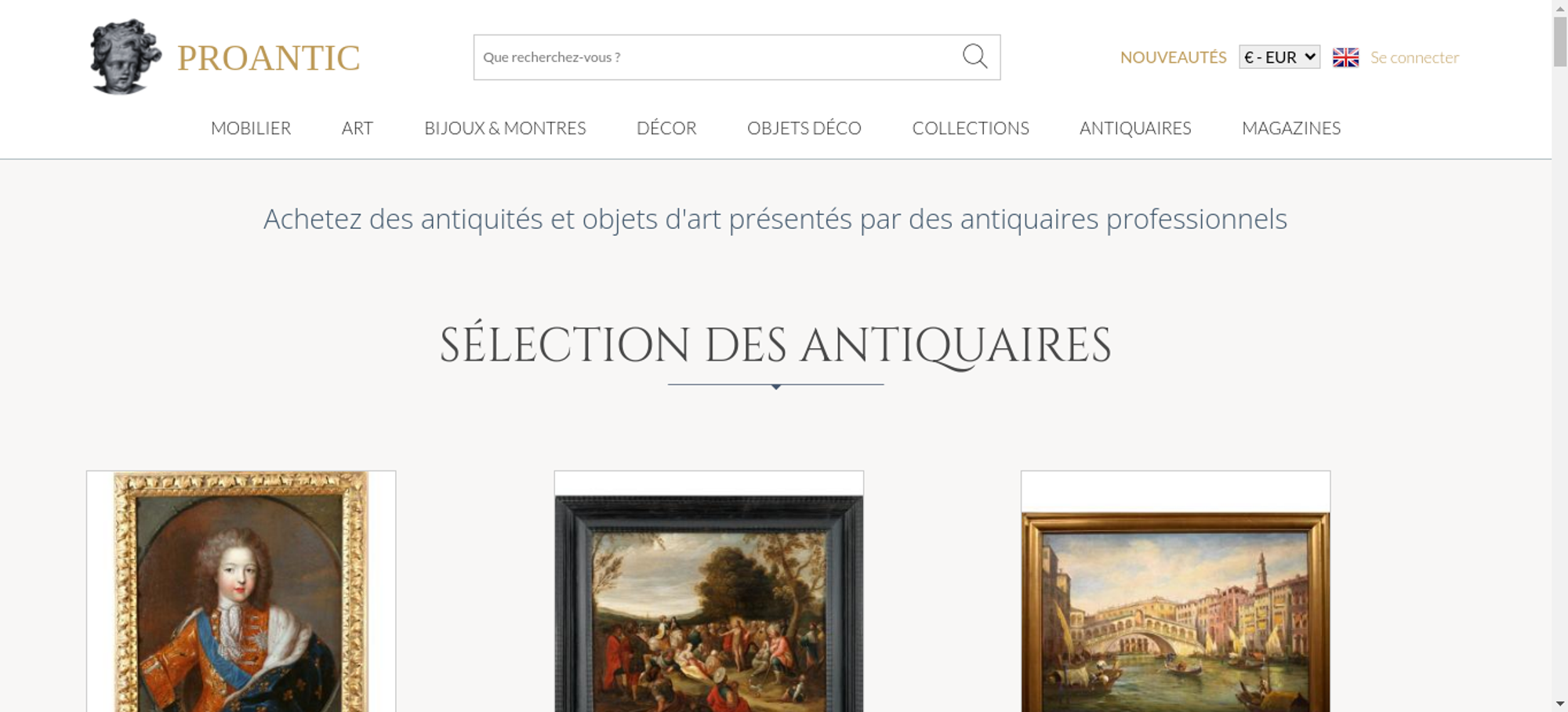
Task: Open the MOBILIER menu
Action: click(x=251, y=128)
